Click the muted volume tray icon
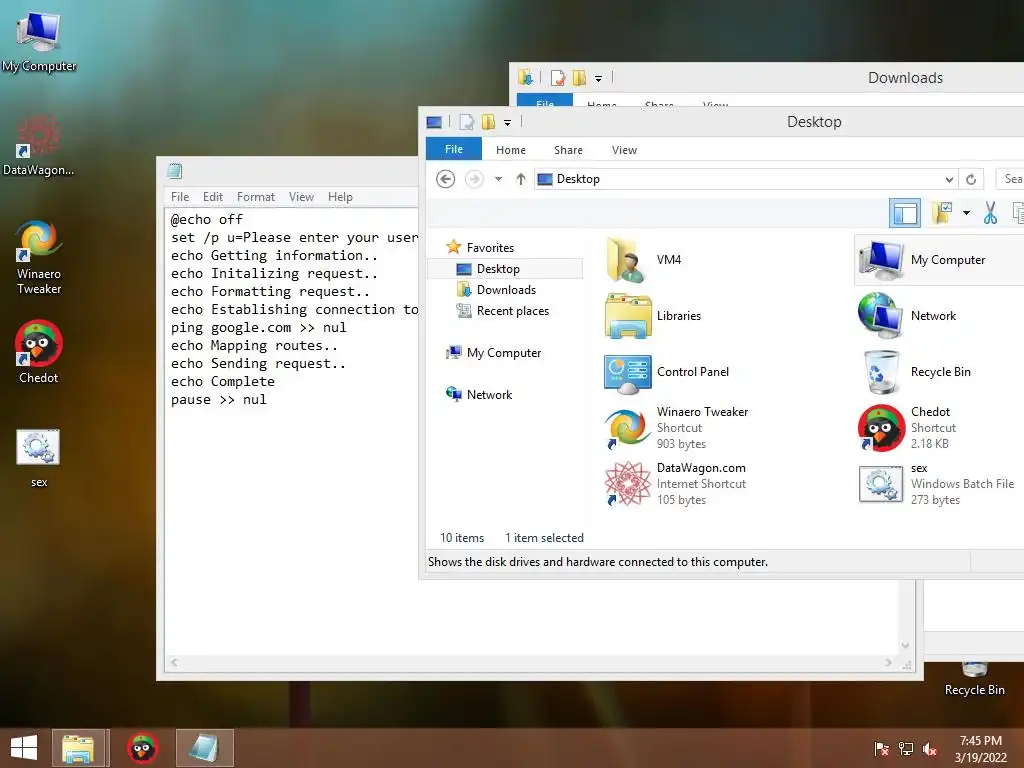This screenshot has height=768, width=1024. coord(930,748)
